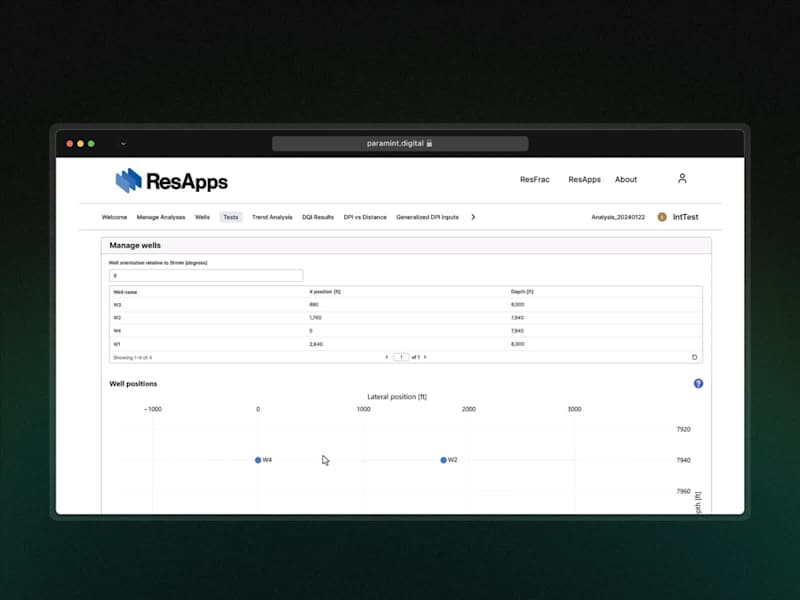Click the W1 X position value 2,640
The width and height of the screenshot is (800, 600).
click(x=316, y=344)
